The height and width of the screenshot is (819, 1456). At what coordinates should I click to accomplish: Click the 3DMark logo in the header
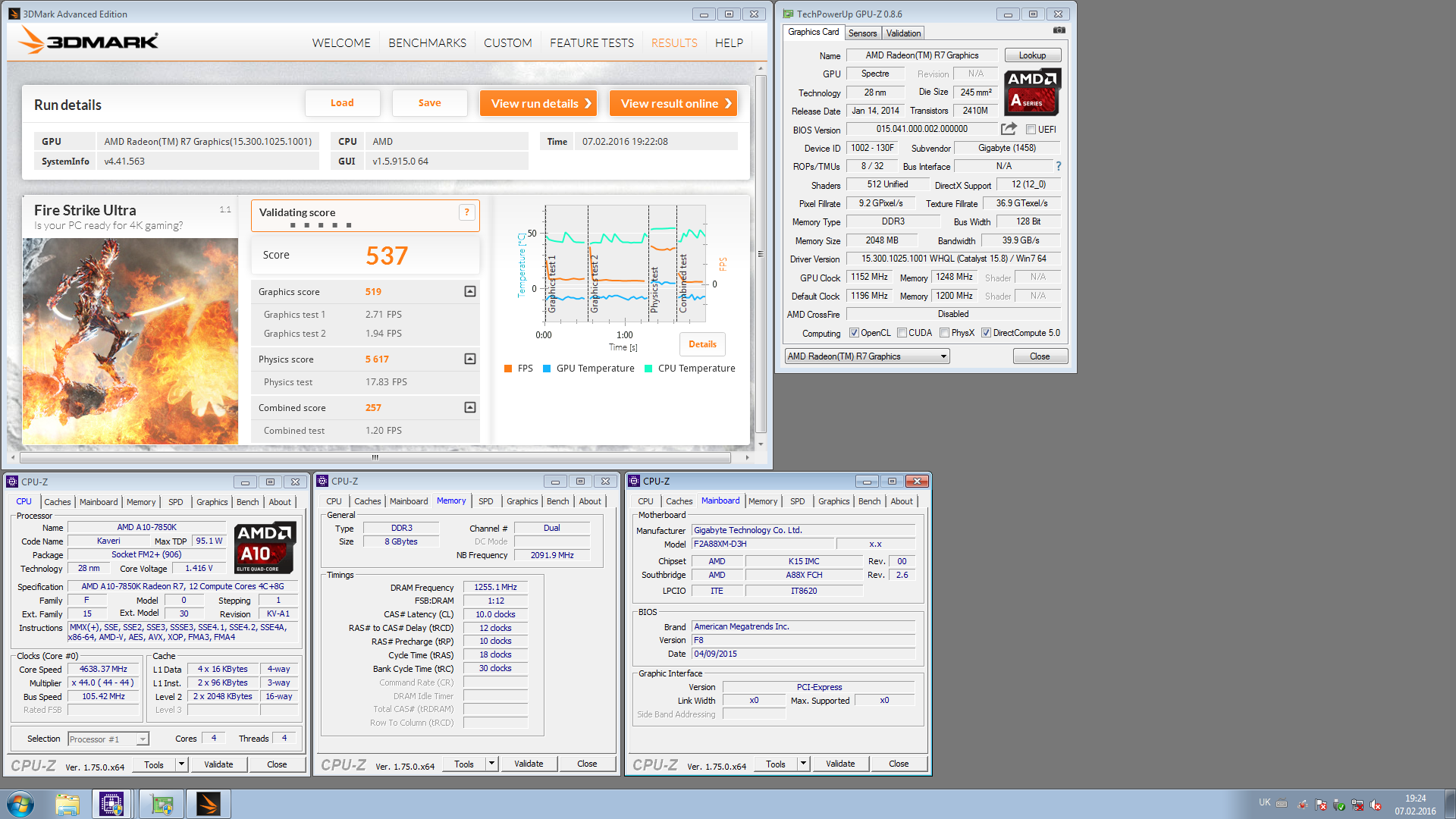89,40
